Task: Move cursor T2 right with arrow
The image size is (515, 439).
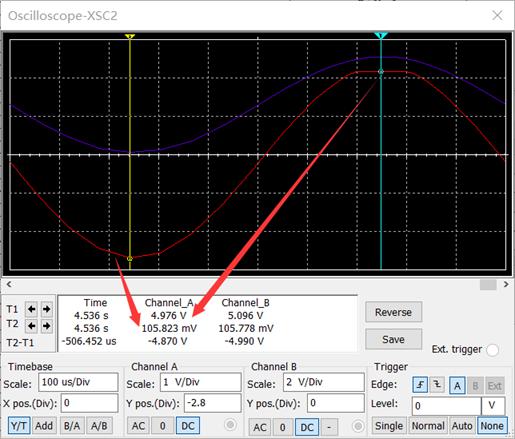Action: tap(47, 325)
